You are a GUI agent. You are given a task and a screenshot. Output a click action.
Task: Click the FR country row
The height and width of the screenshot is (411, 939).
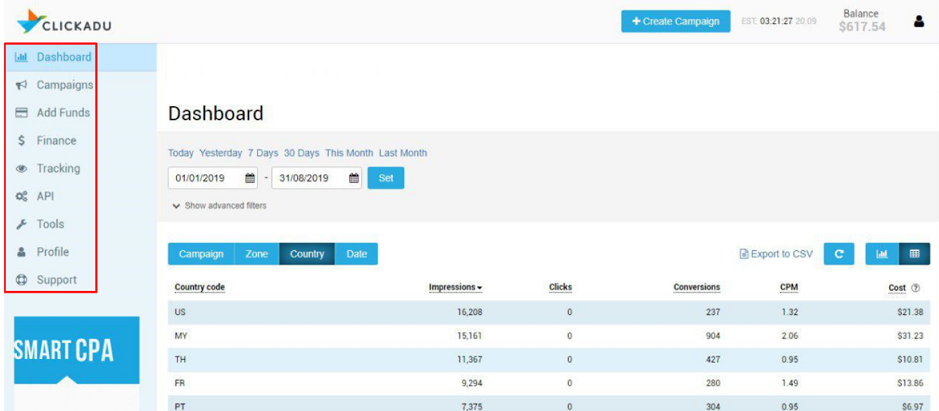coord(549,383)
